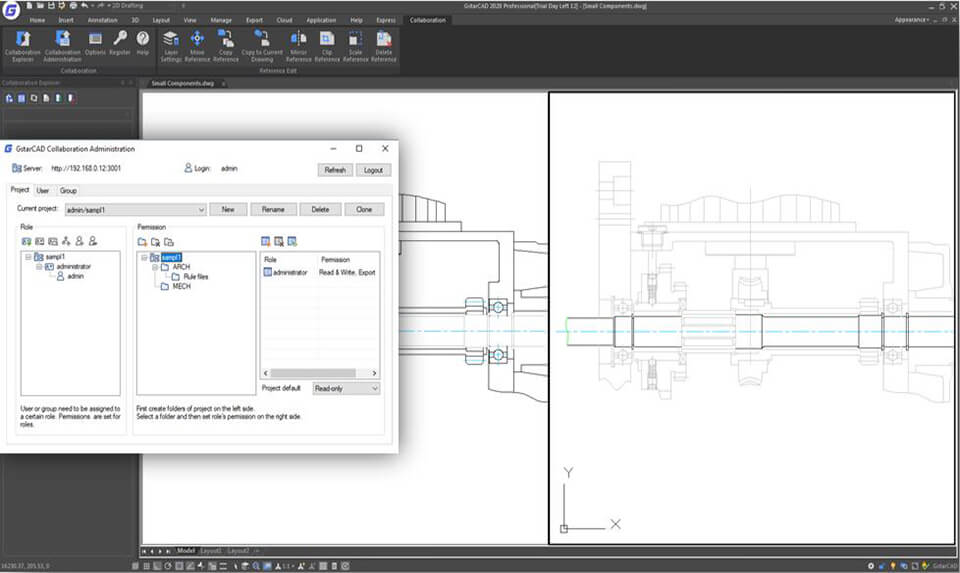
Task: Open the Appearance dropdown
Action: coord(912,20)
